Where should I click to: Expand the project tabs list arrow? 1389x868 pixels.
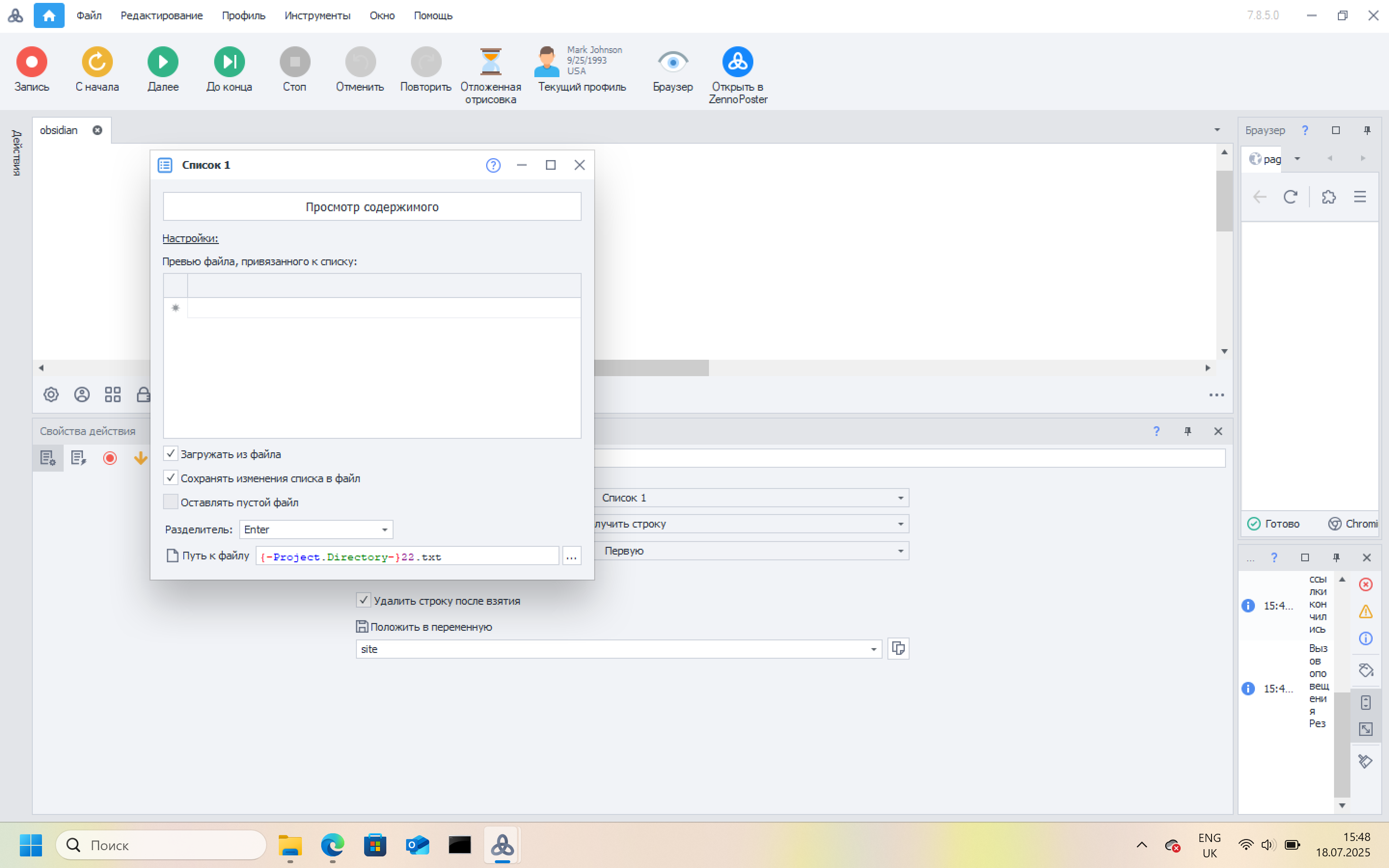tap(1217, 130)
